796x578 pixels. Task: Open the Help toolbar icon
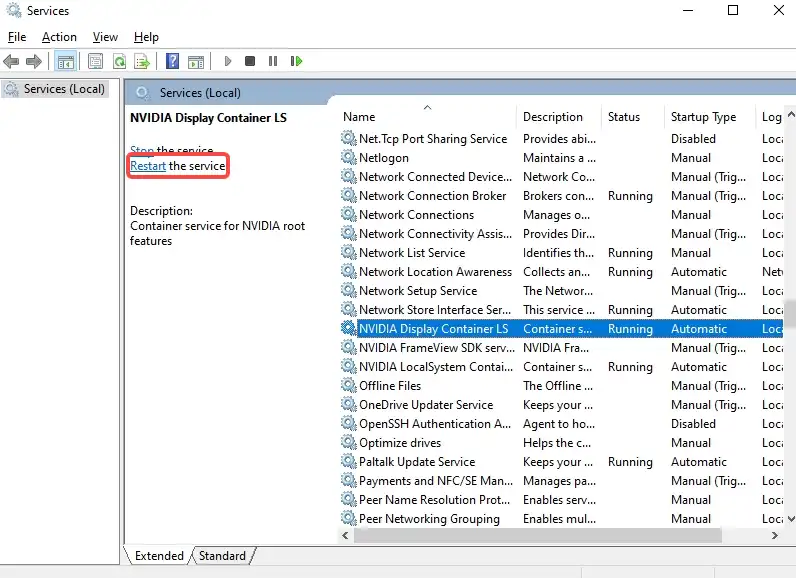tap(173, 61)
